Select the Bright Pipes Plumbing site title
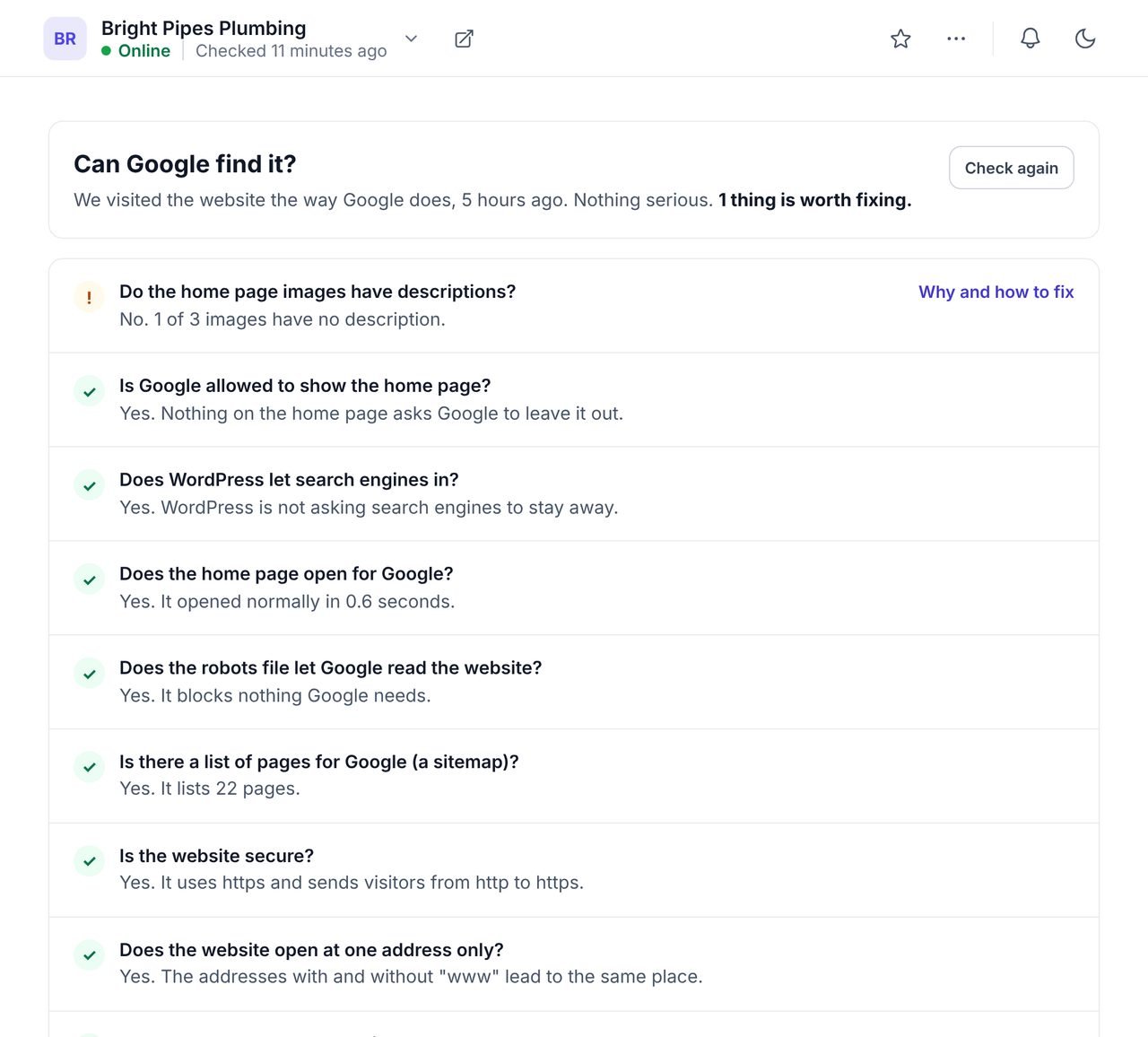 [204, 28]
